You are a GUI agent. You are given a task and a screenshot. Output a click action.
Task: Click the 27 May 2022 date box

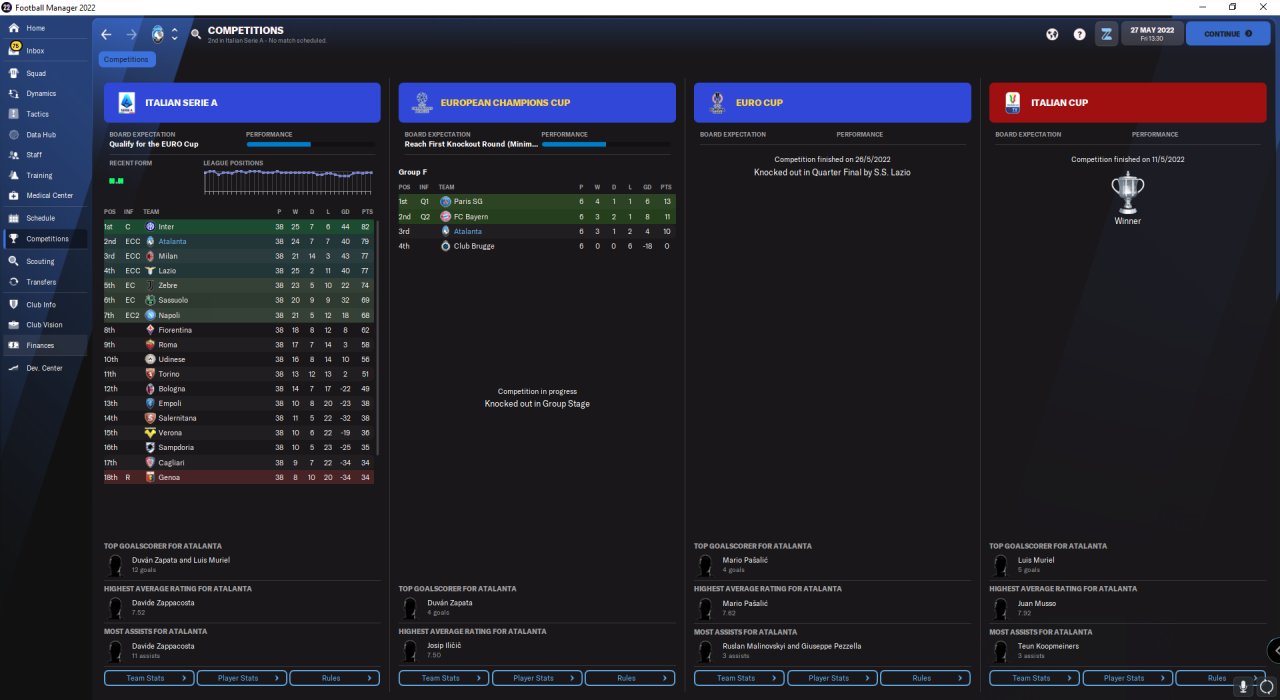tap(1152, 34)
